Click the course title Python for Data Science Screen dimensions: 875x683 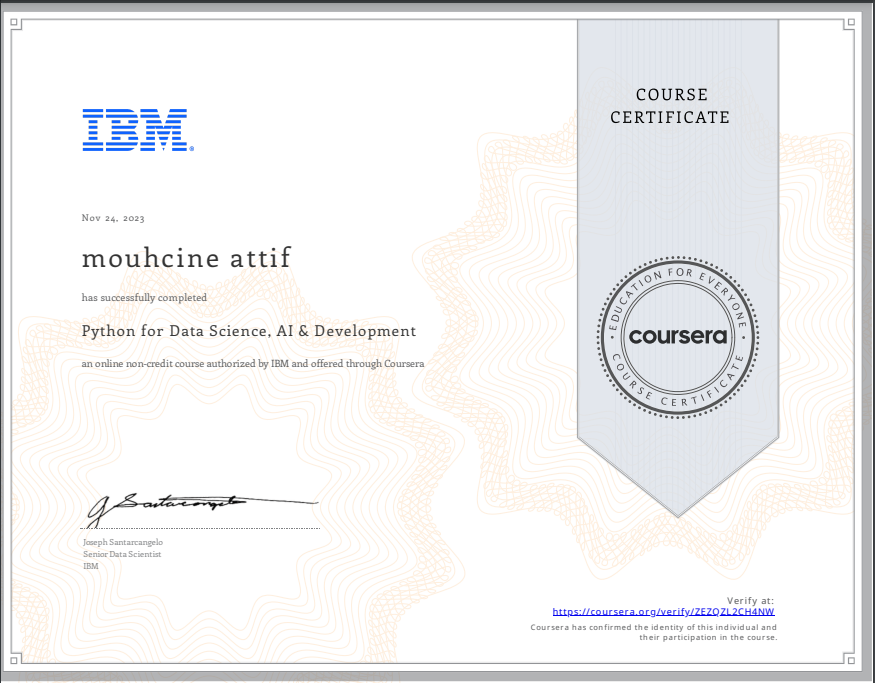click(248, 331)
